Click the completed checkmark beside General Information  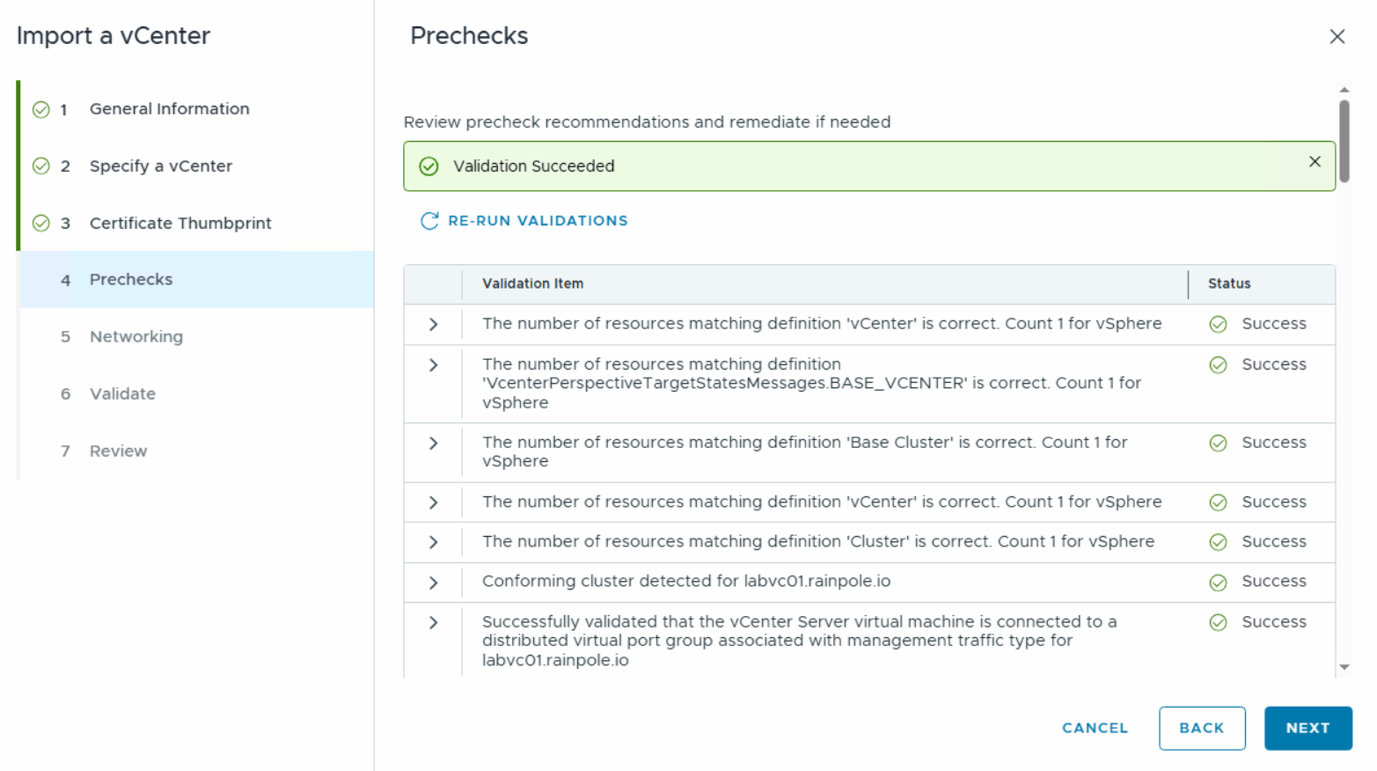41,109
